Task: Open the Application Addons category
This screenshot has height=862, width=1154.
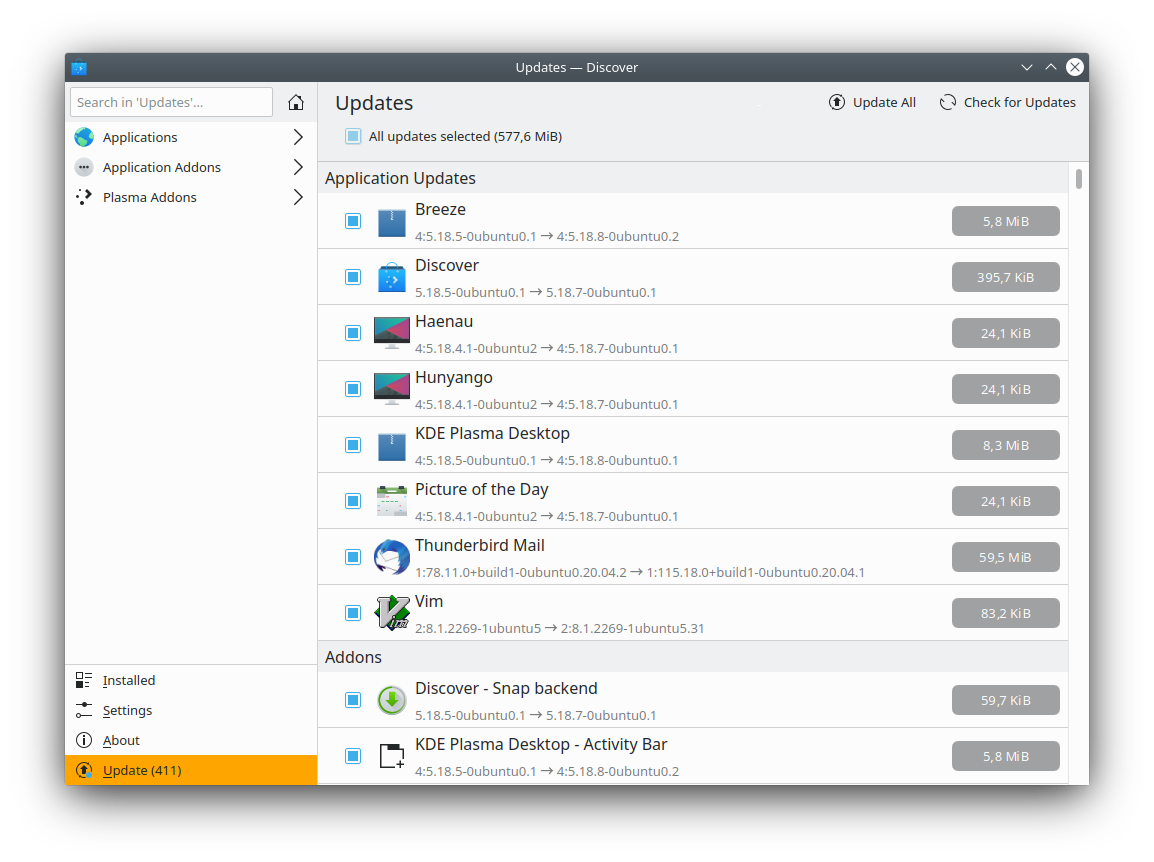Action: click(191, 167)
